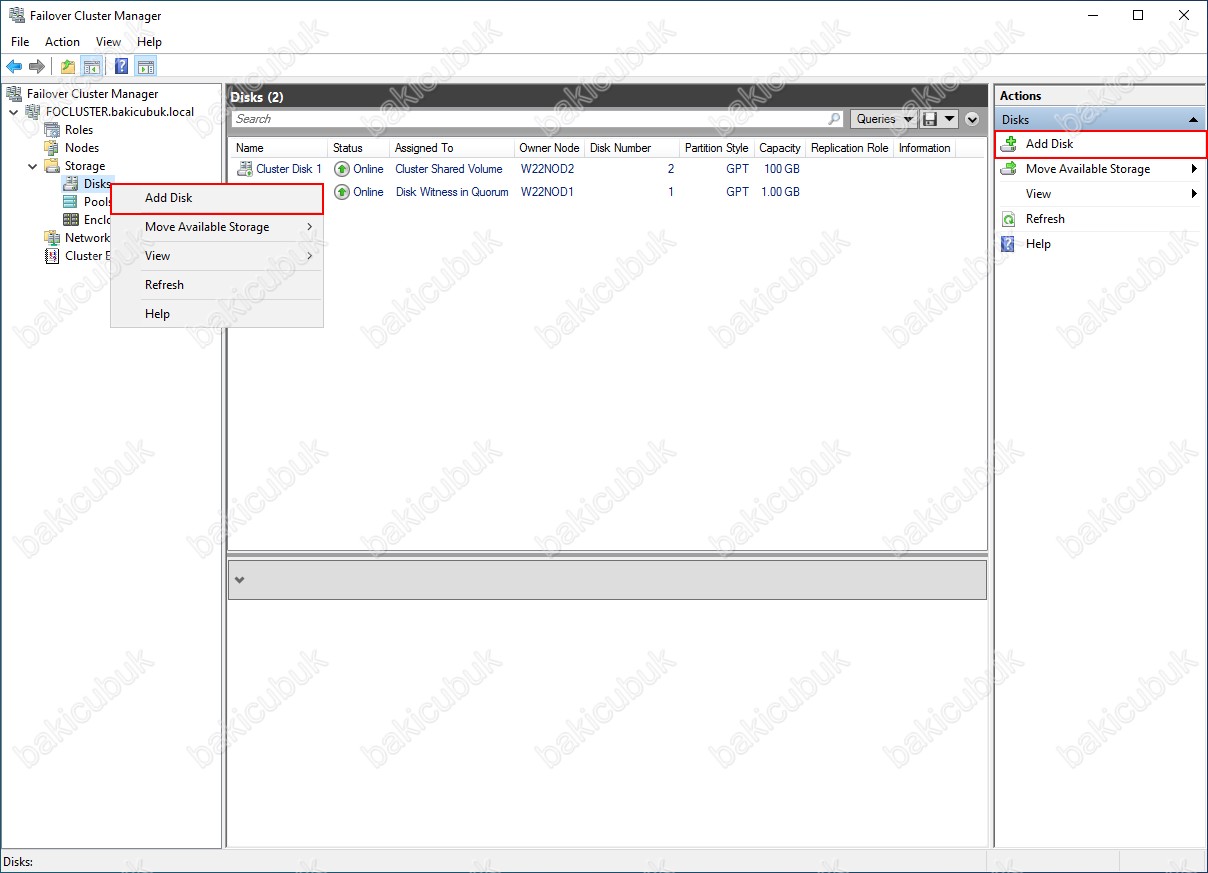Sort by the Disk Number column header

(632, 148)
